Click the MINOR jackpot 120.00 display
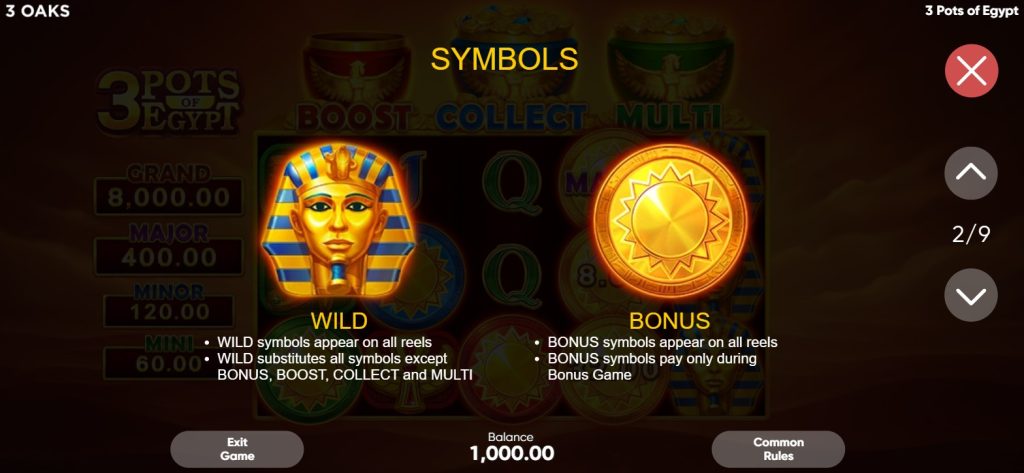 pos(168,311)
